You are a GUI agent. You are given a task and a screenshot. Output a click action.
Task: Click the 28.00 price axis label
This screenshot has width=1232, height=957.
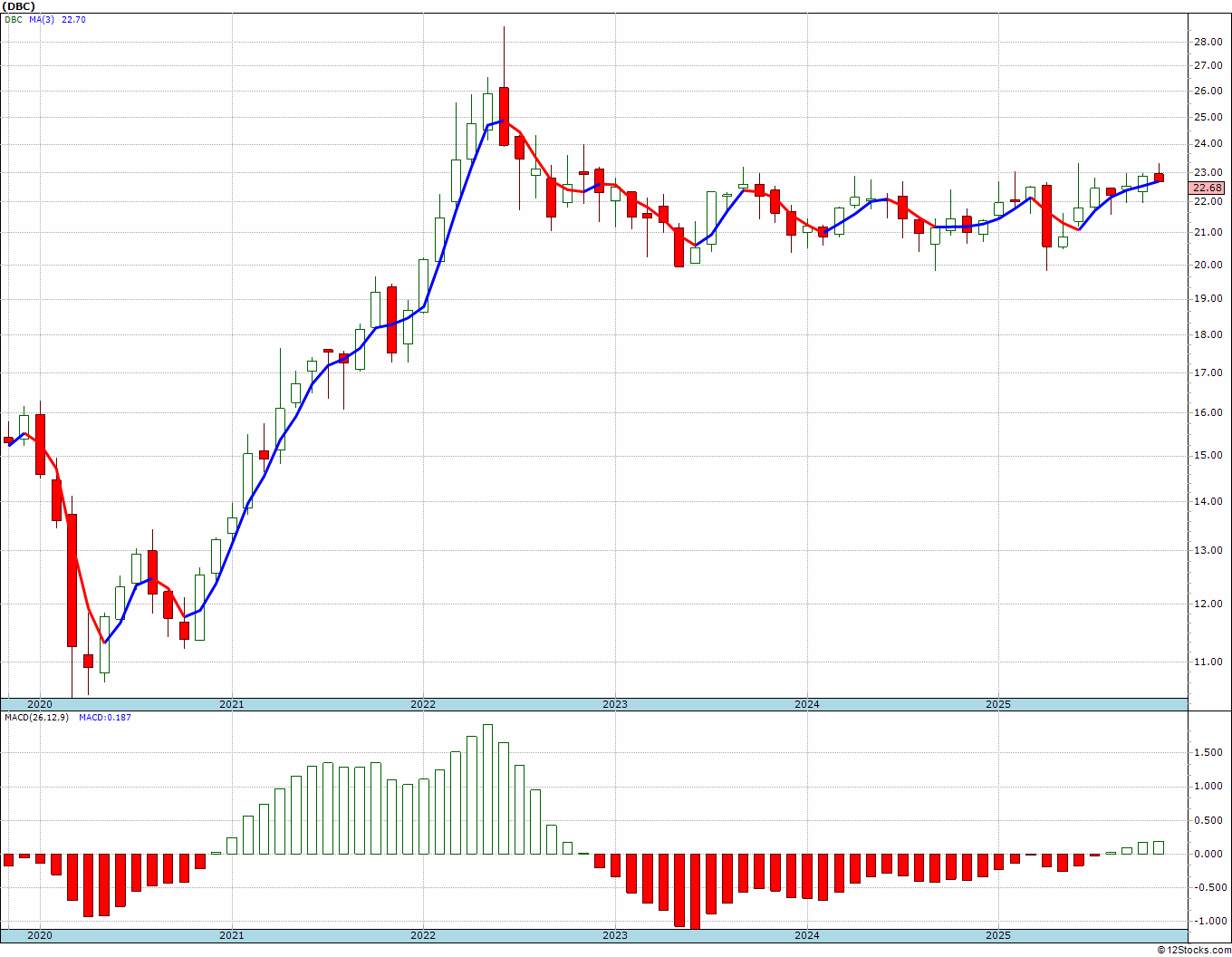(1208, 42)
